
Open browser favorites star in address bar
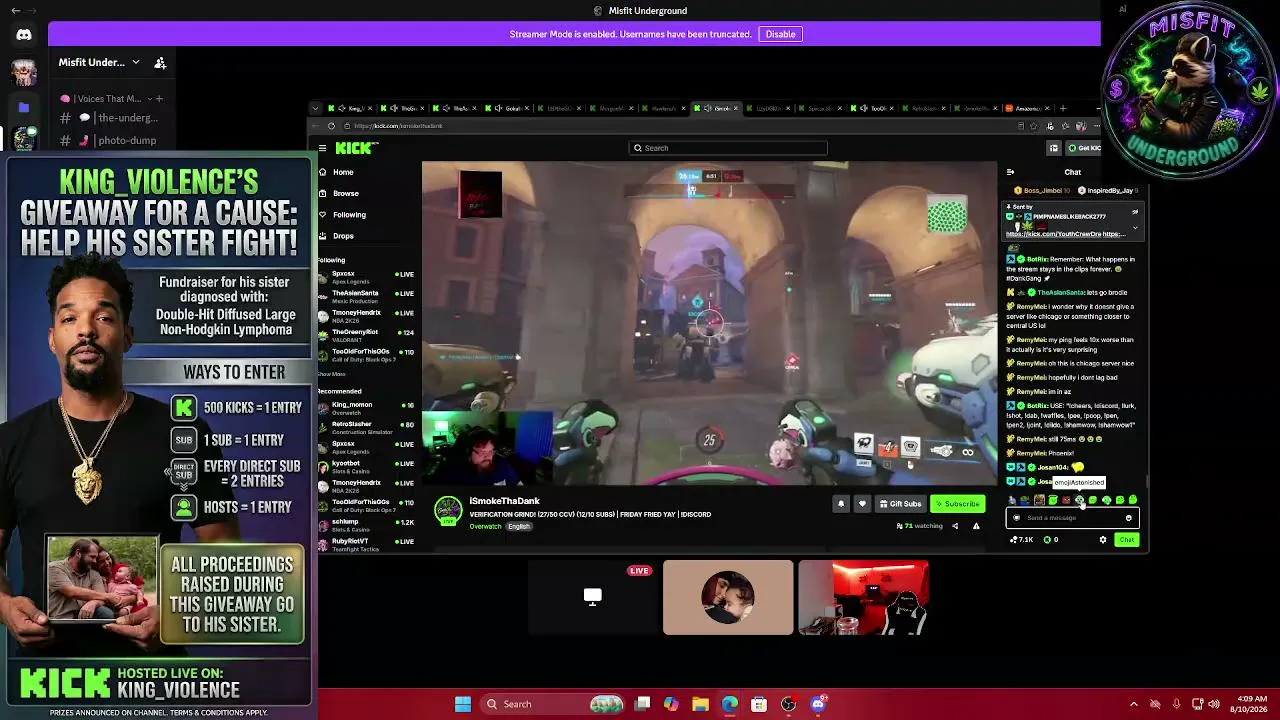1034,126
